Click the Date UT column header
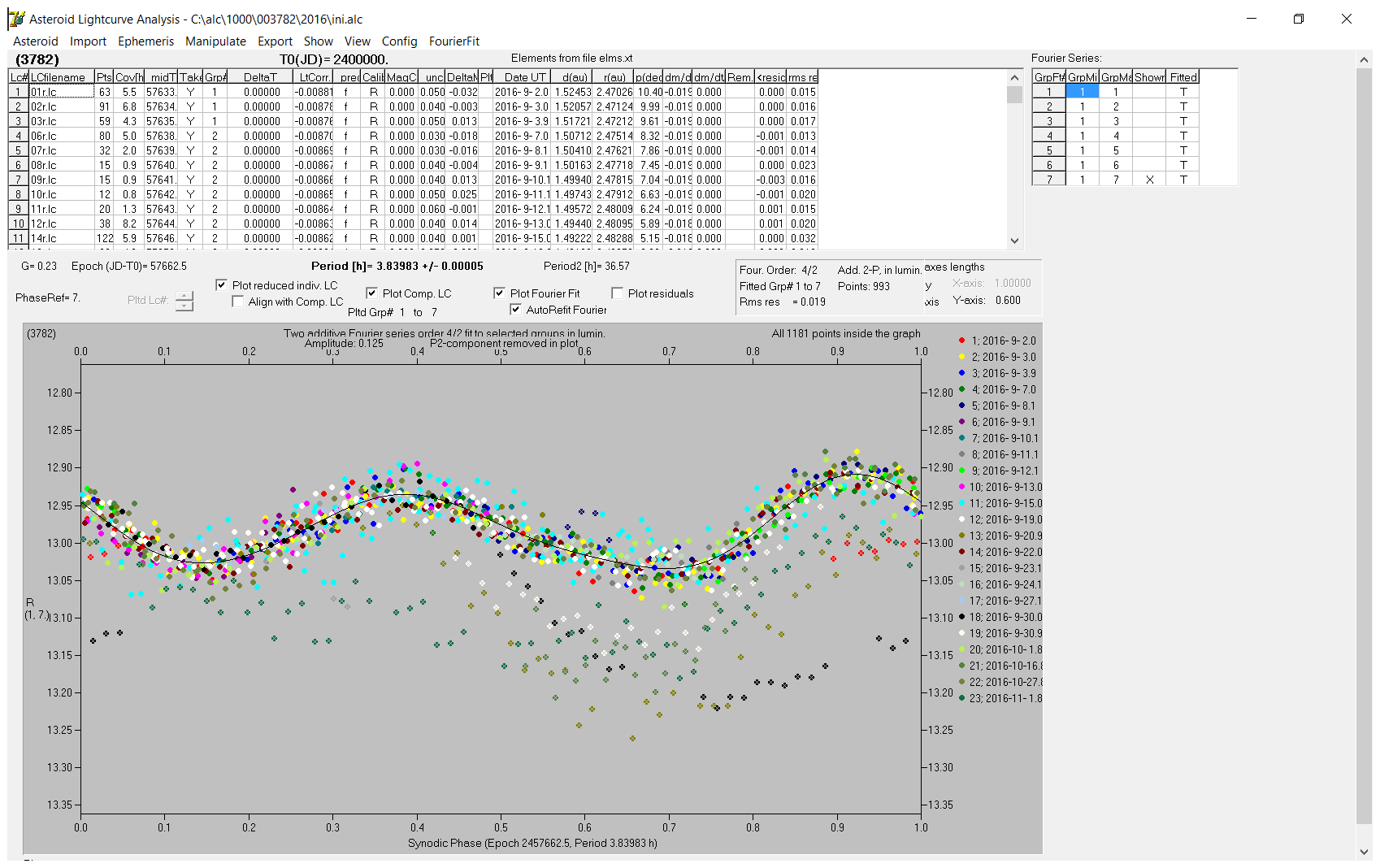Image resolution: width=1380 pixels, height=868 pixels. point(523,77)
